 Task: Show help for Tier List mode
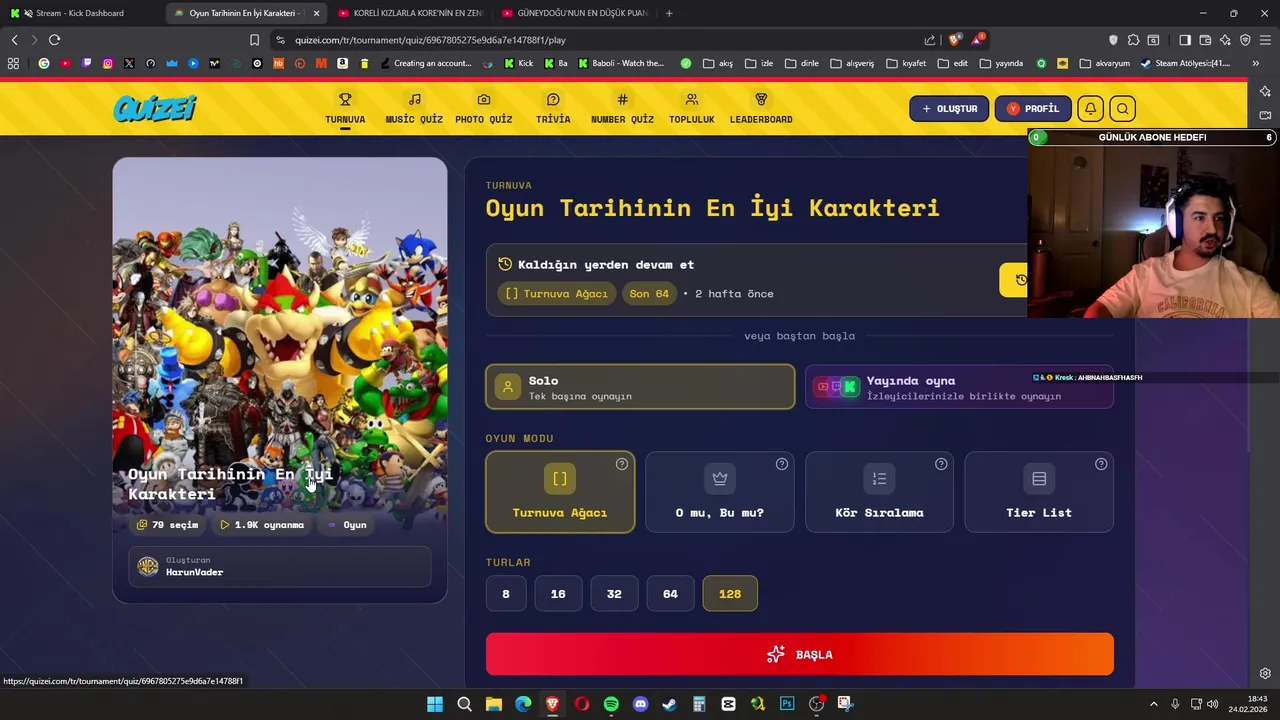[1101, 464]
